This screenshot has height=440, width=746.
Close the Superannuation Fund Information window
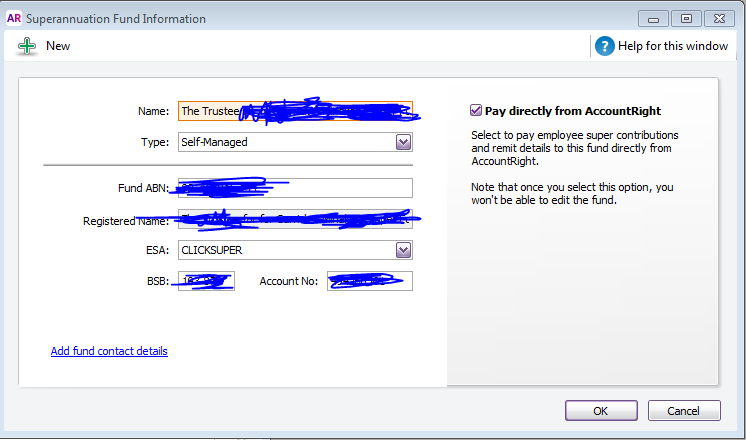(x=718, y=17)
